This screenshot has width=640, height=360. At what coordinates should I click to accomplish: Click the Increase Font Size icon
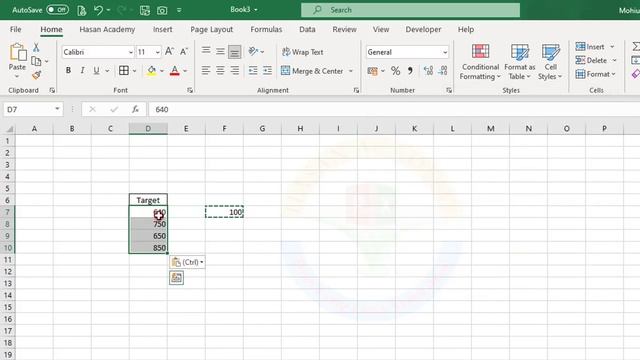tap(169, 51)
